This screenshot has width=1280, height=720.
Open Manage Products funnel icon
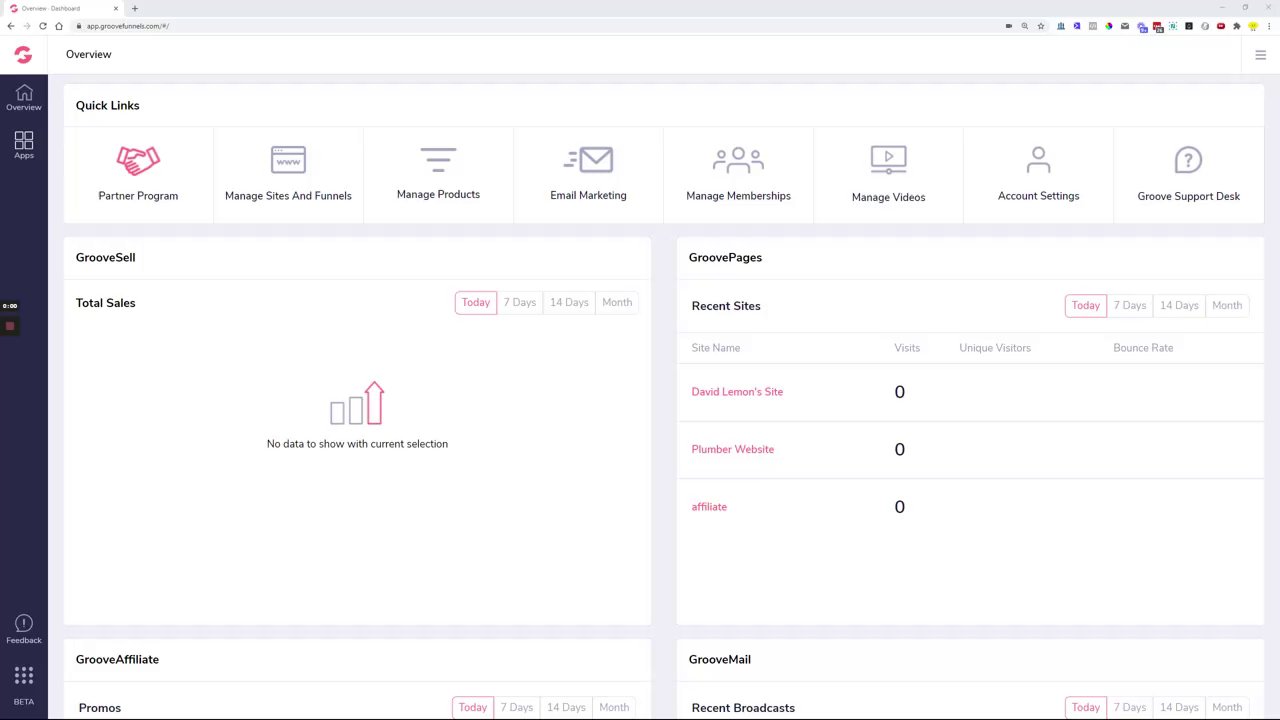point(438,159)
